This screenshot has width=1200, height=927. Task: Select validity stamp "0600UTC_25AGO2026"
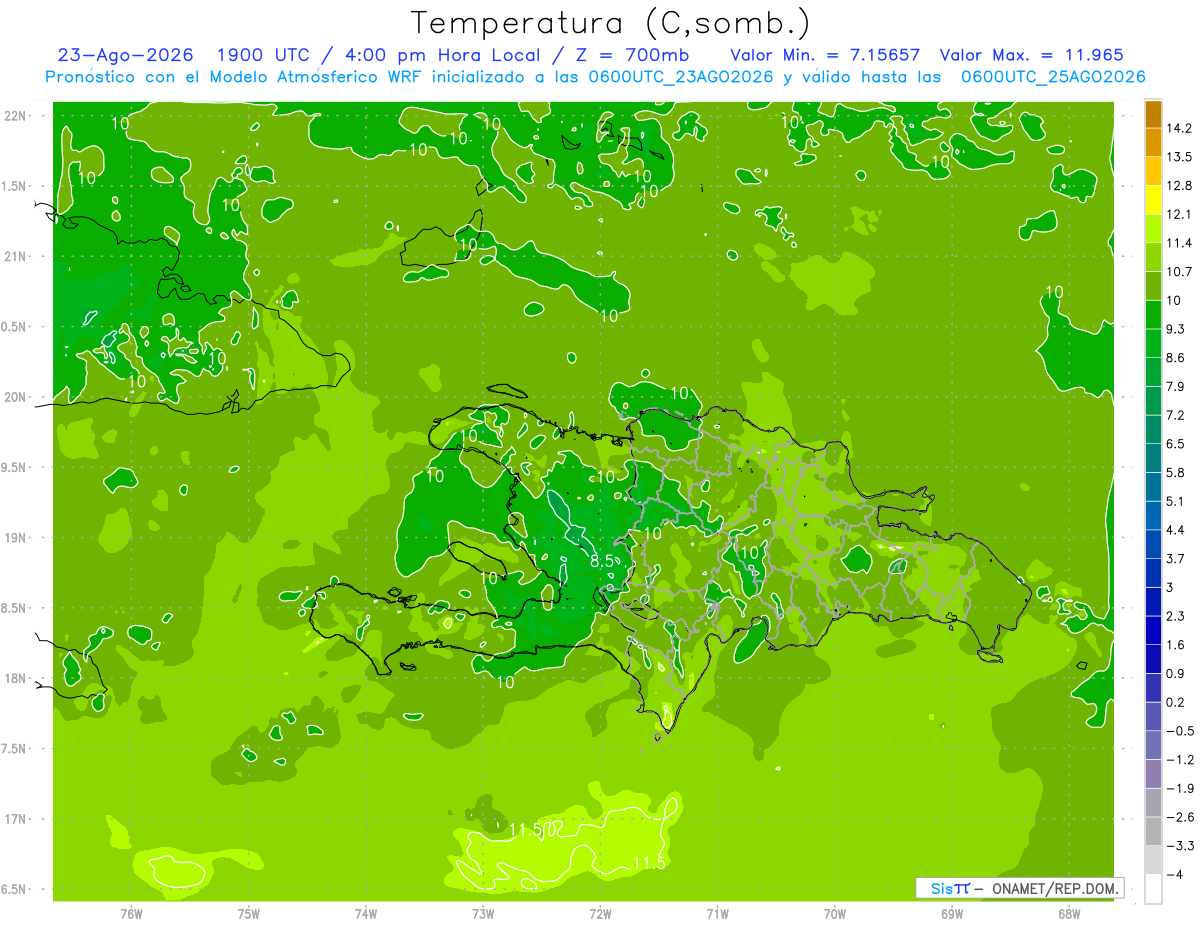tap(1053, 77)
